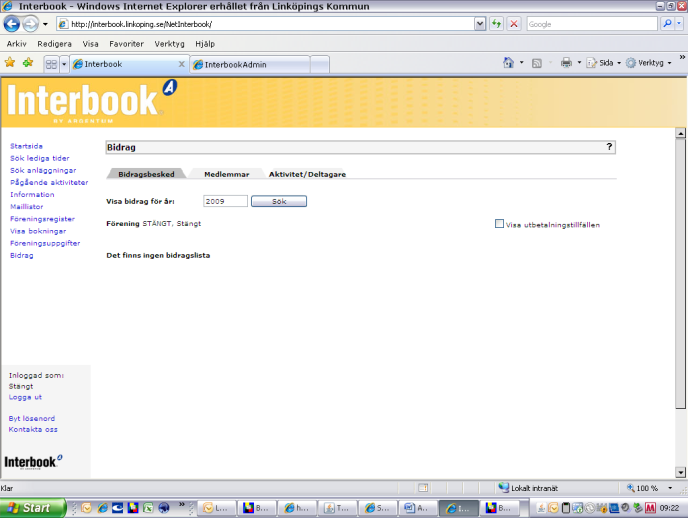Image resolution: width=688 pixels, height=518 pixels.
Task: Open the Information sidebar link
Action: pos(32,194)
